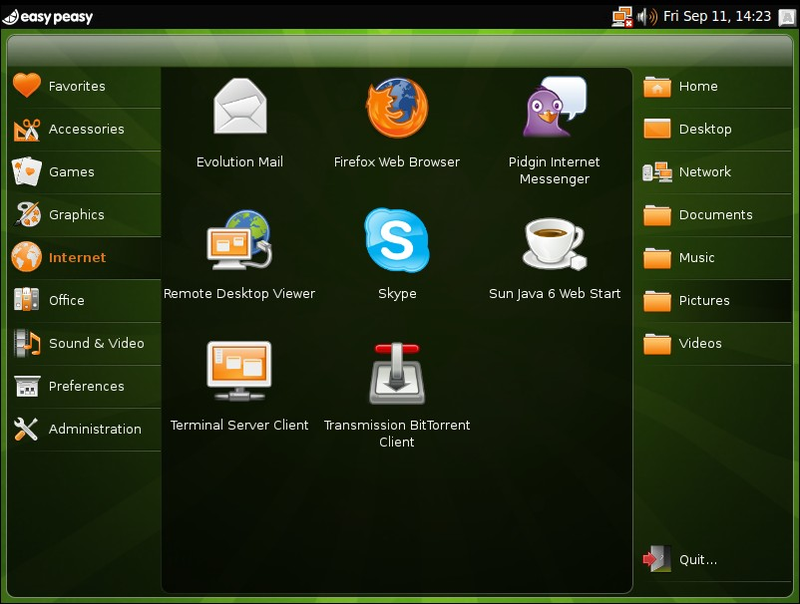Click the date and time clock

point(717,16)
